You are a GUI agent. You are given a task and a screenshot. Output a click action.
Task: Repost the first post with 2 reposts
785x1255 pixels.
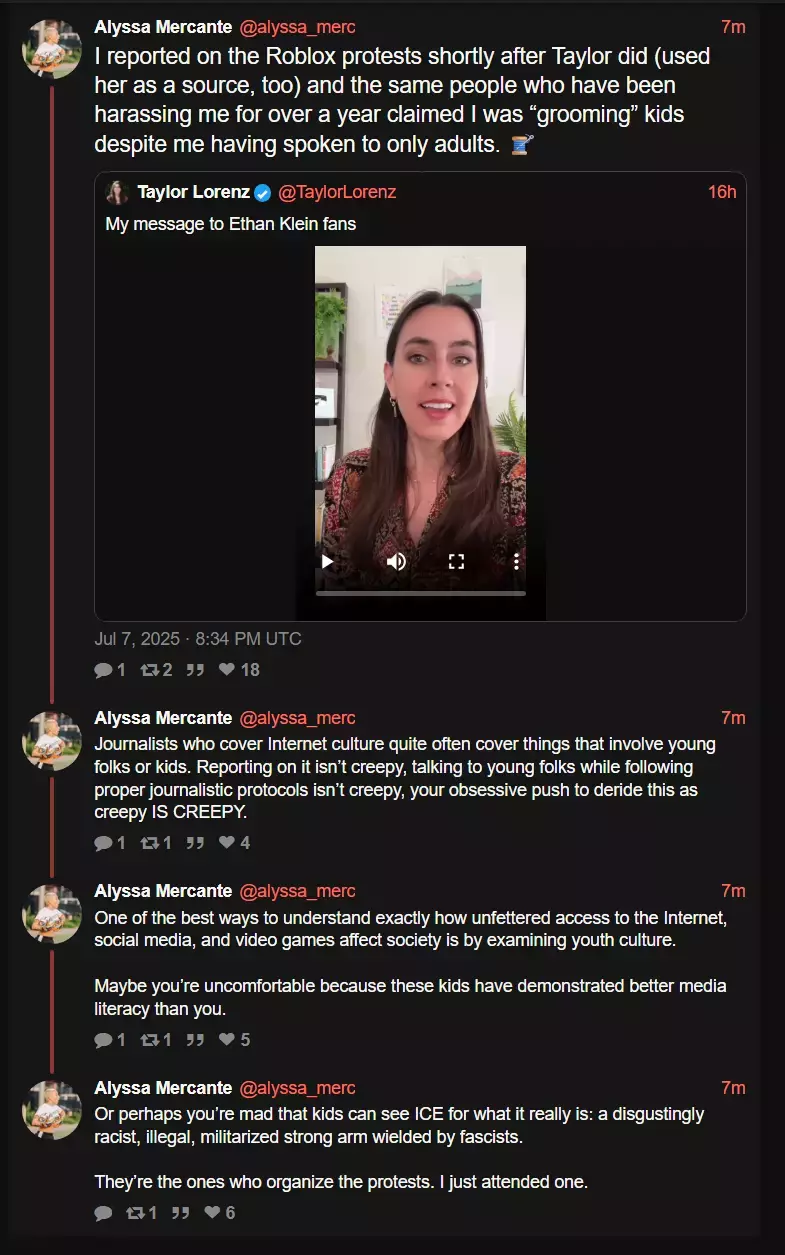[157, 670]
